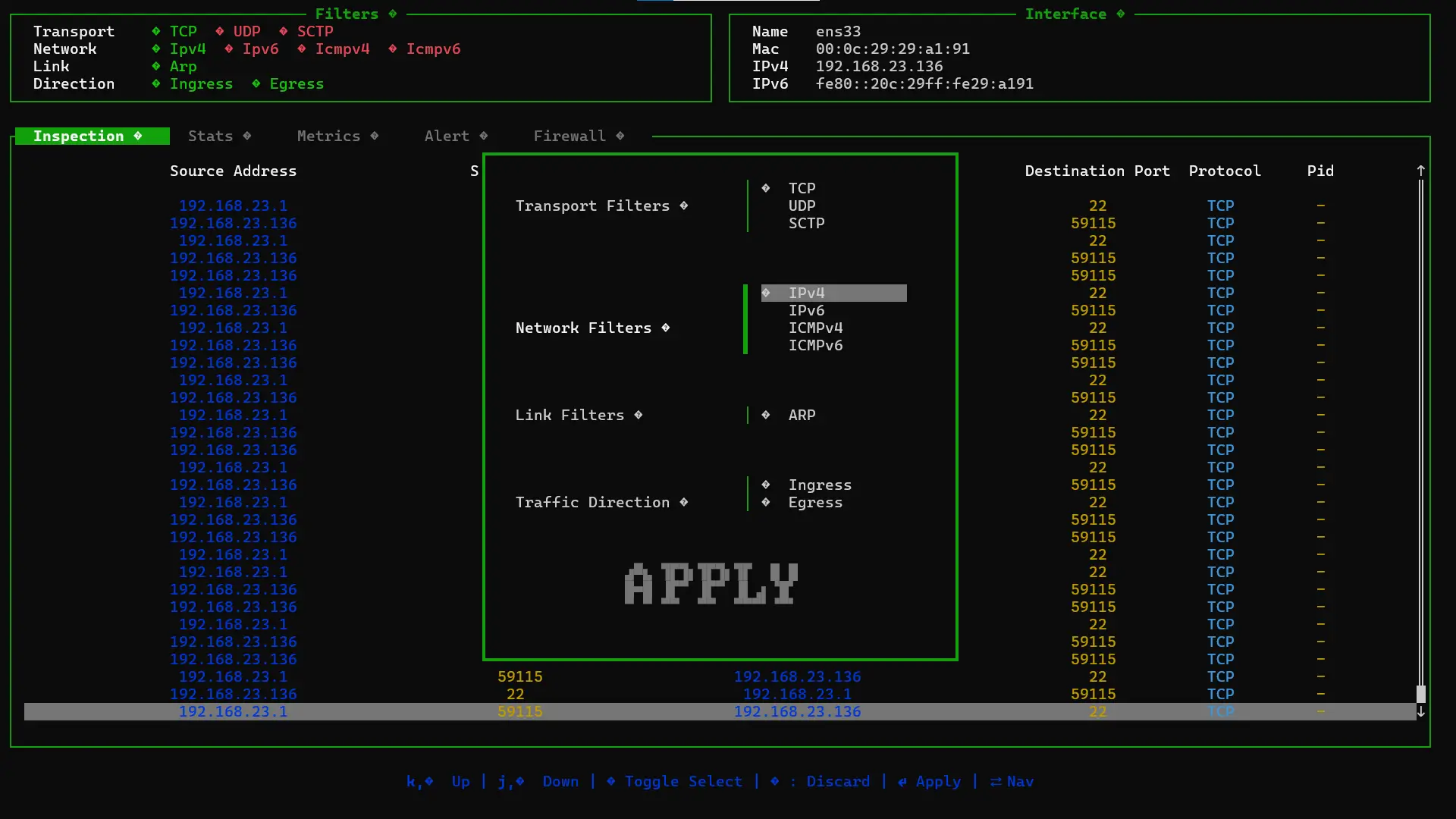Toggle the TCP transport filter option

point(801,188)
